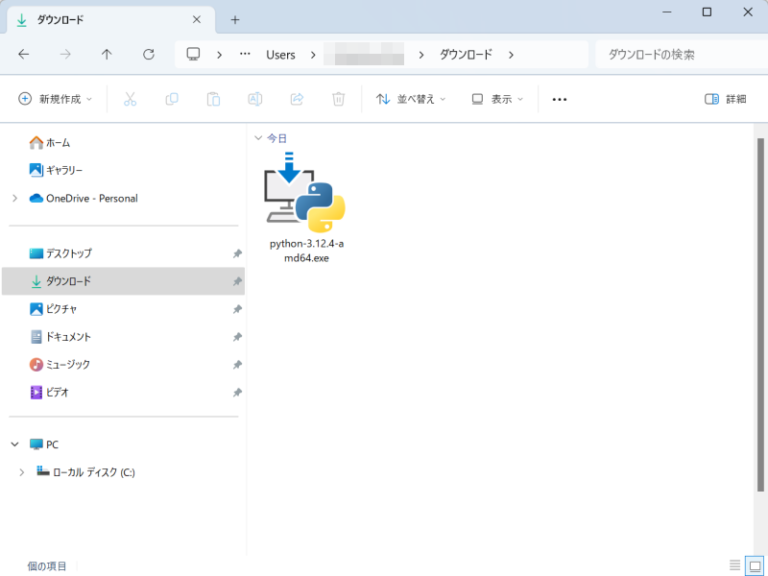Open a new tab with plus button
The width and height of the screenshot is (768, 576).
tap(235, 19)
